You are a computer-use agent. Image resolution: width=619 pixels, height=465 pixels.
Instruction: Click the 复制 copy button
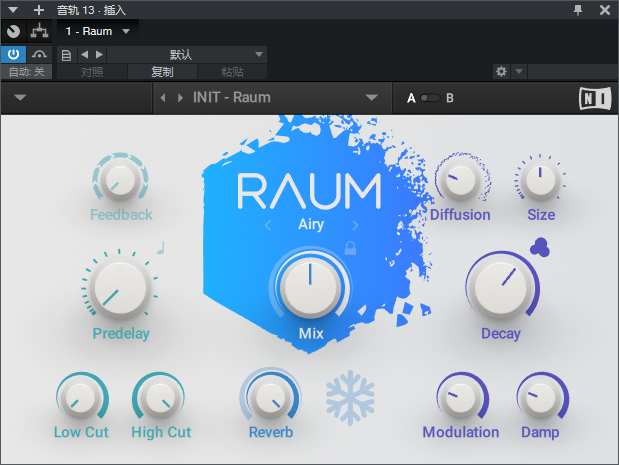pos(162,72)
